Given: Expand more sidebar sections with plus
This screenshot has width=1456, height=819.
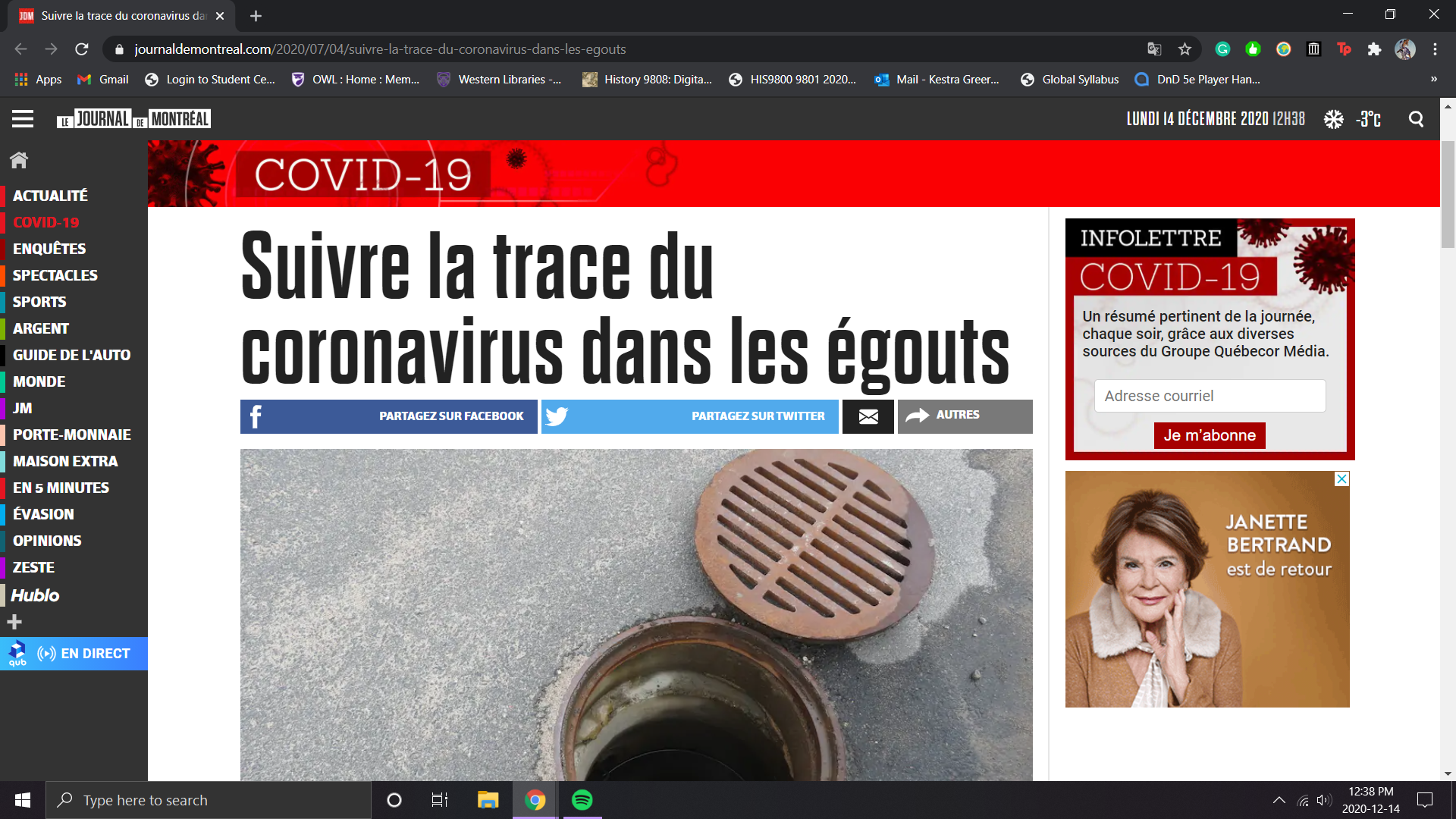Looking at the screenshot, I should pyautogui.click(x=14, y=623).
